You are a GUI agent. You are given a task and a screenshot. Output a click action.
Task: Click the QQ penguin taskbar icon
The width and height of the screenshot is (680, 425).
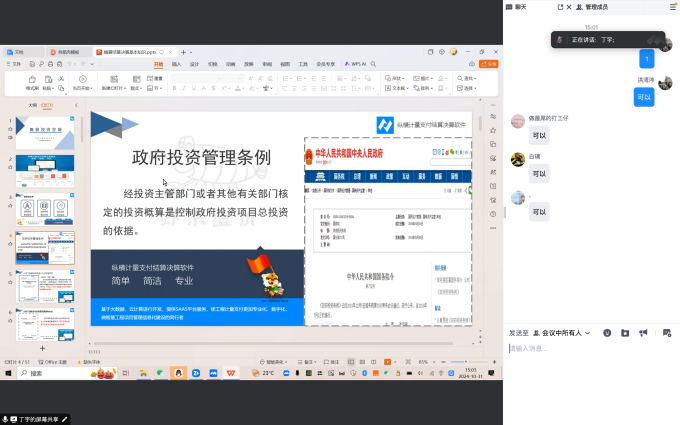[x=178, y=373]
